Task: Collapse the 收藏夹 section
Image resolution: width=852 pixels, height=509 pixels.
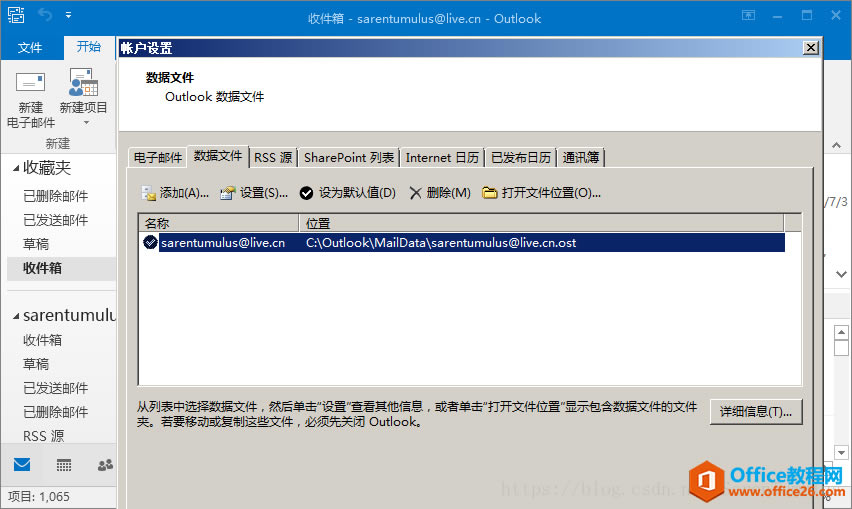Action: coord(16,168)
